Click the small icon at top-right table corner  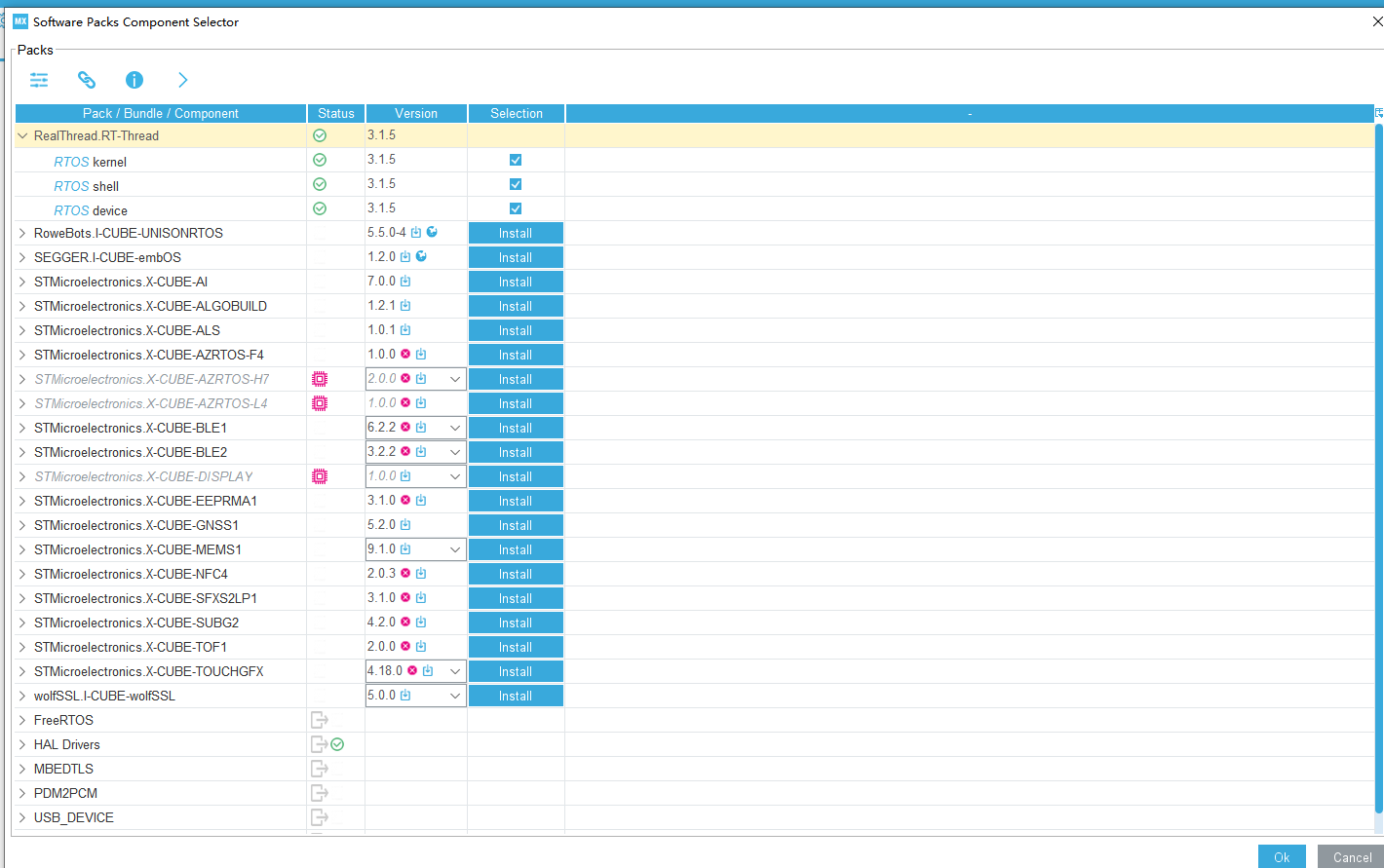pos(1378,113)
